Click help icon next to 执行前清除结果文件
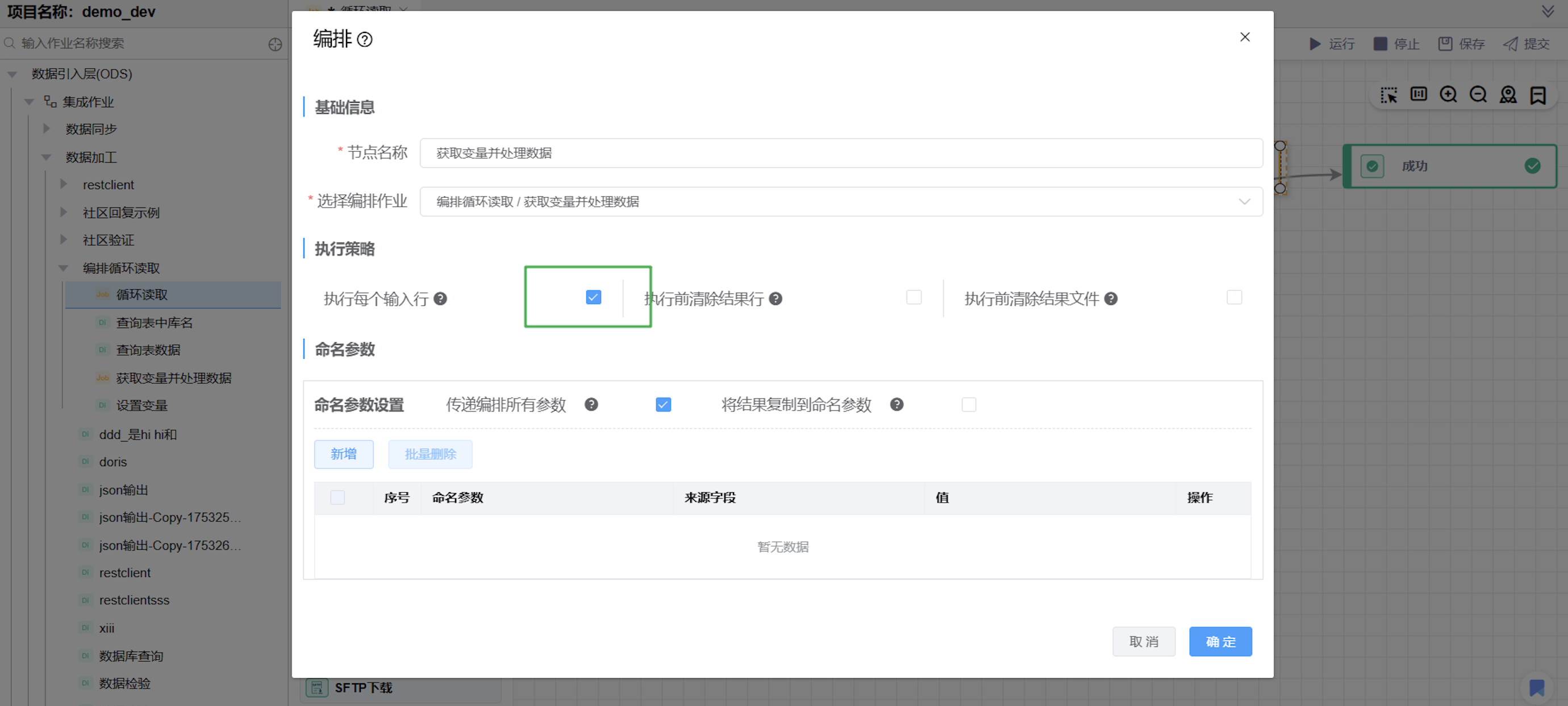Image resolution: width=1568 pixels, height=706 pixels. (x=1111, y=298)
